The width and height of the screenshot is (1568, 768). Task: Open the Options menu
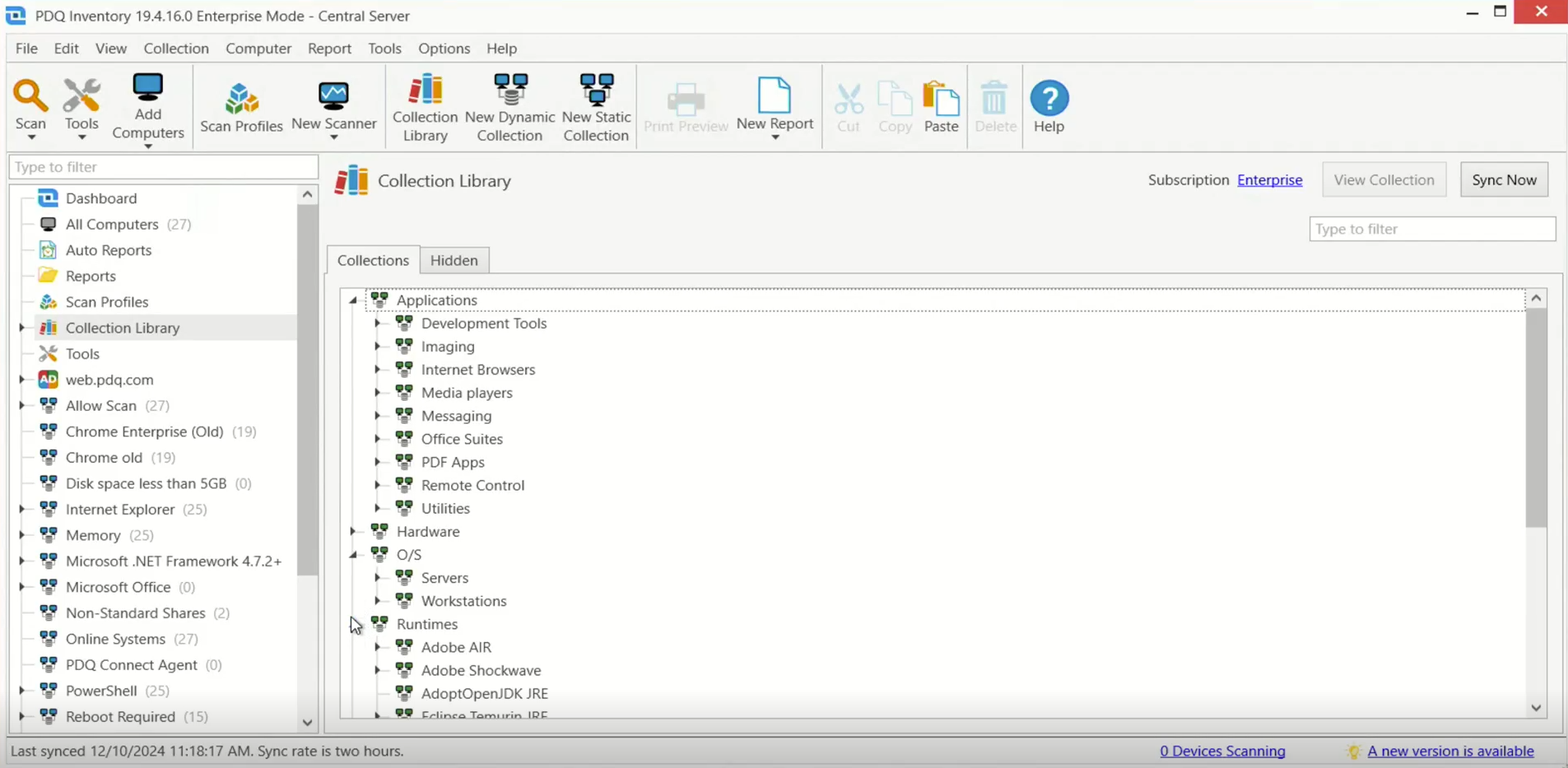pyautogui.click(x=444, y=49)
